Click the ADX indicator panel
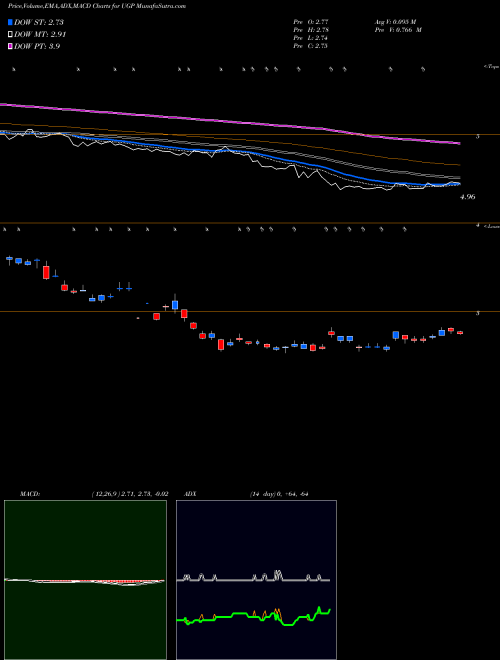Image resolution: width=500 pixels, height=660 pixels. point(256,580)
